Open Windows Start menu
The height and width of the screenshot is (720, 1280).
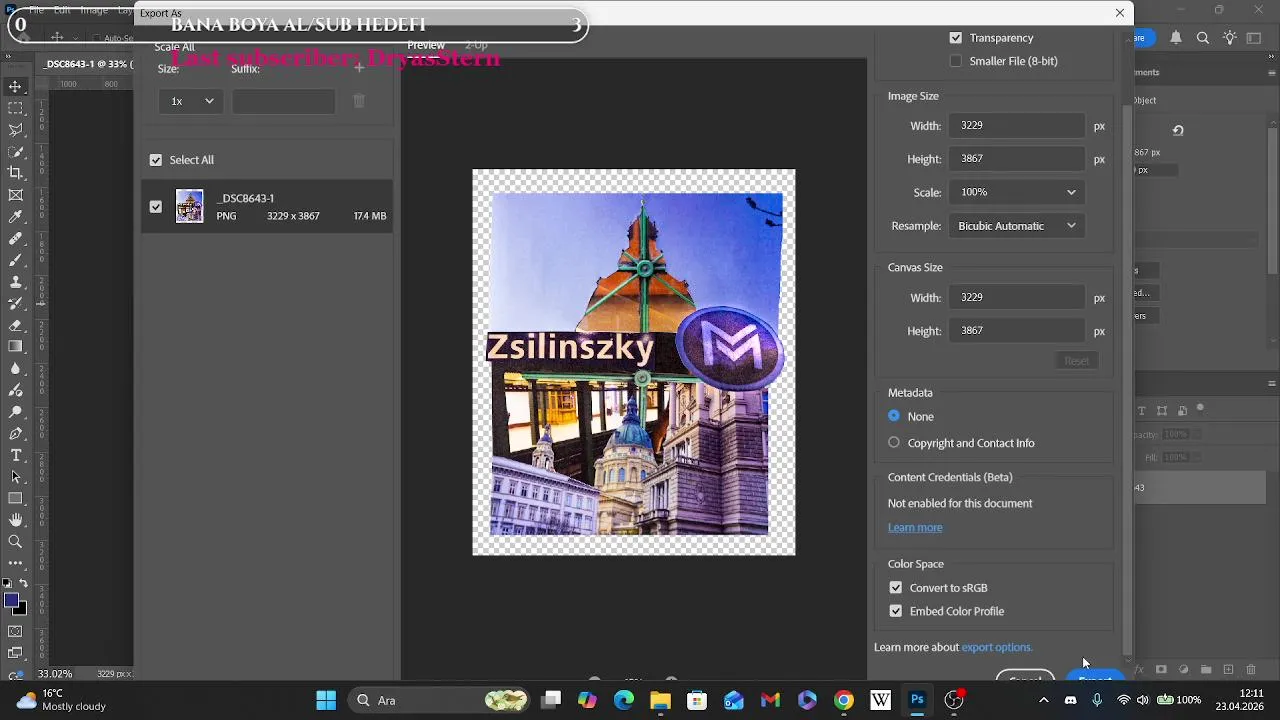pos(326,700)
